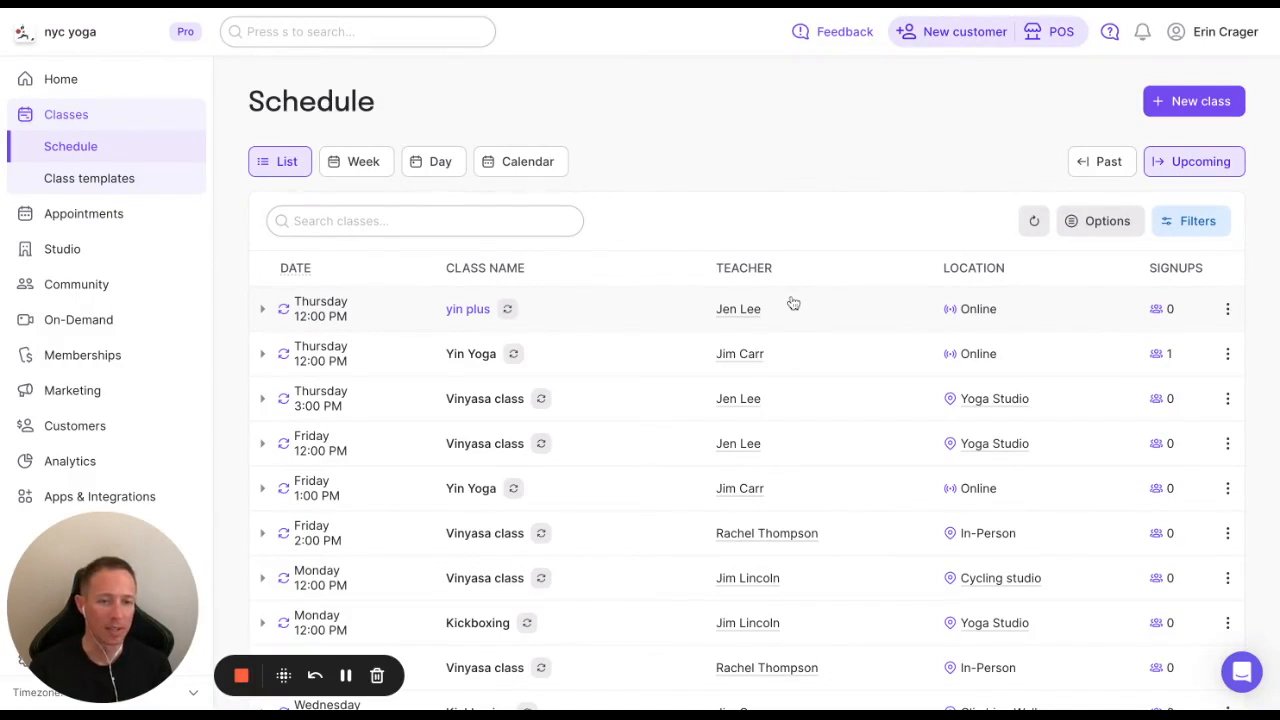Switch to Calendar view
Viewport: 1280px width, 720px height.
[x=520, y=161]
